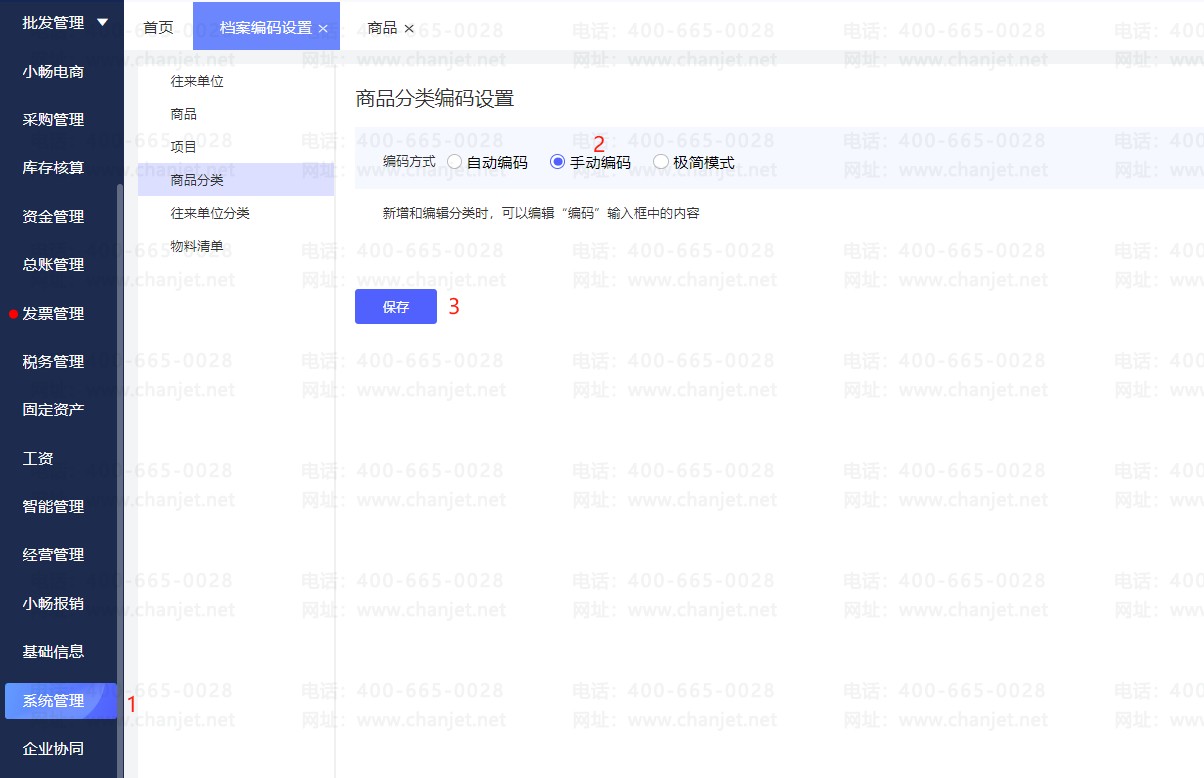Switch to the 首页 tab
This screenshot has height=778, width=1204.
(158, 28)
